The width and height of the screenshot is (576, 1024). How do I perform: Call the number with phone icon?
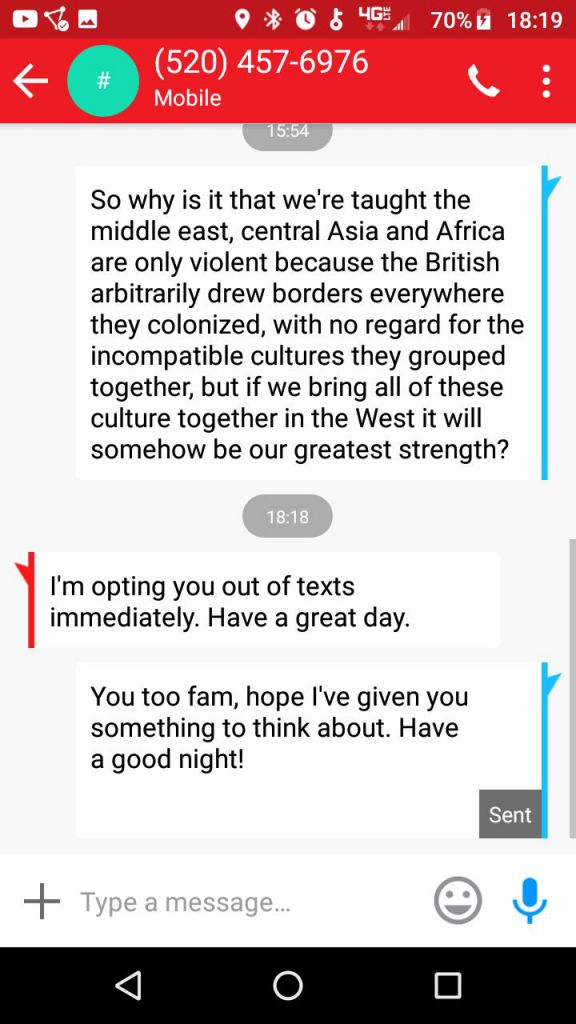[484, 81]
